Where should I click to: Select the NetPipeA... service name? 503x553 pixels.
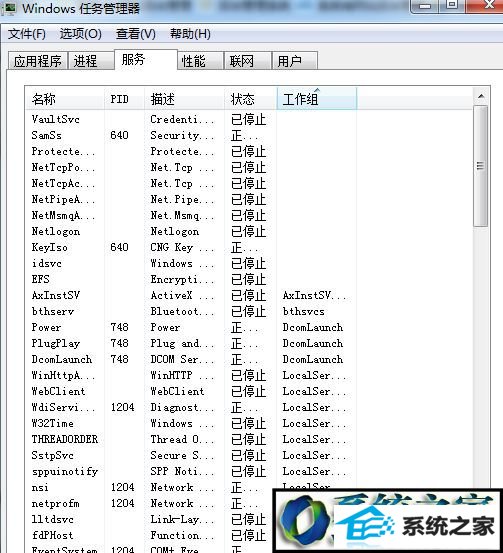coord(63,200)
